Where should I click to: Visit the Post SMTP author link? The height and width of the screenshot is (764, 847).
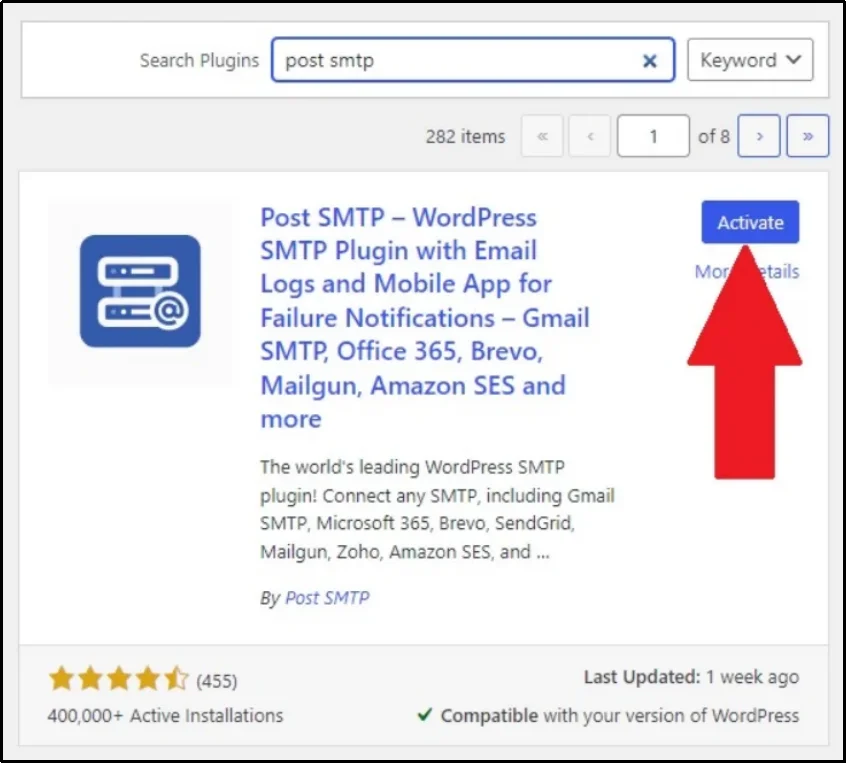(x=325, y=597)
